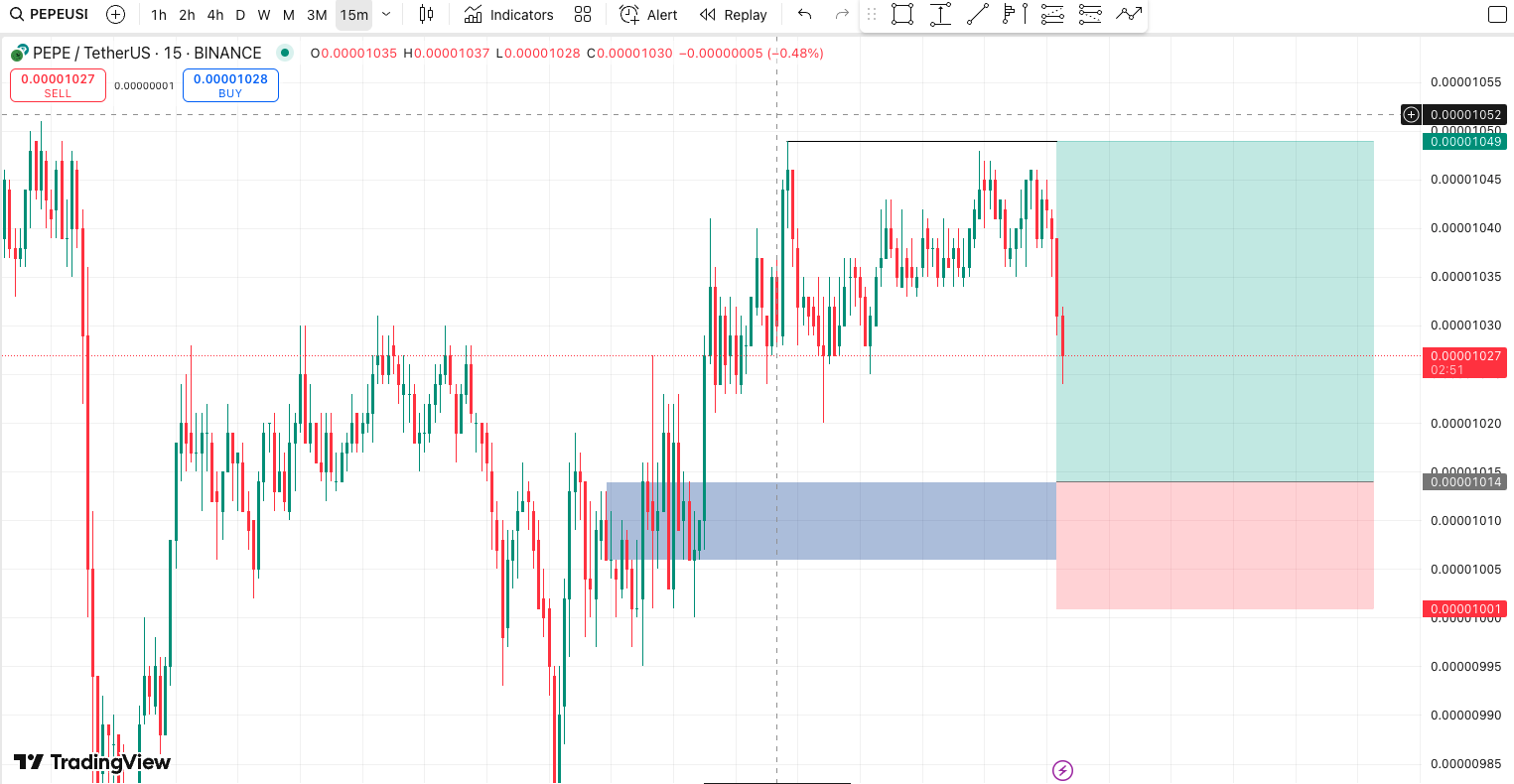Select the black horizontal line above the highs

coord(921,142)
